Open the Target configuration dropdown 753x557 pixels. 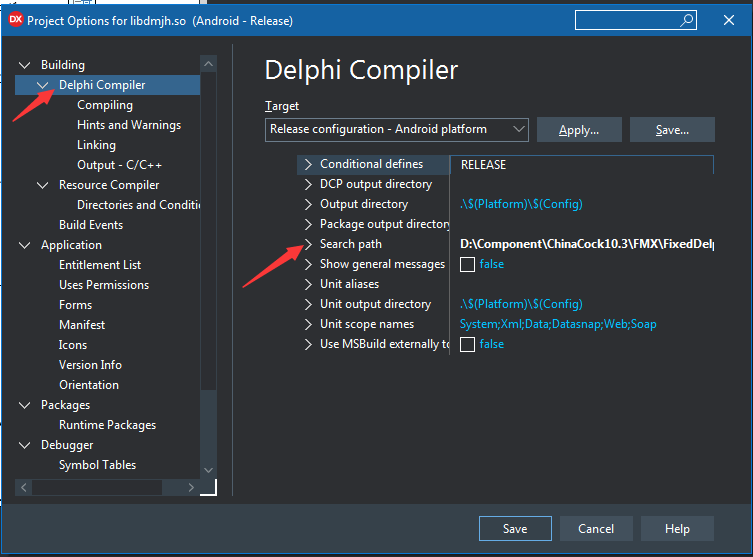tap(397, 130)
